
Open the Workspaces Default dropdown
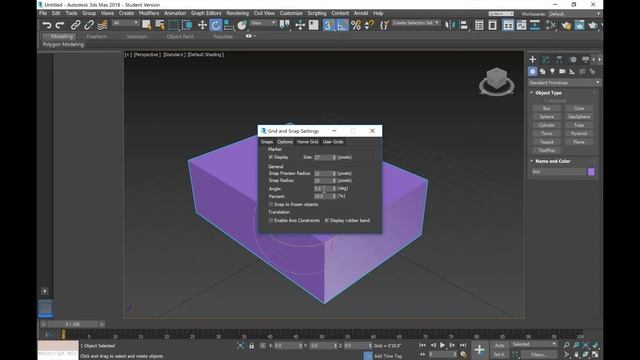(574, 14)
